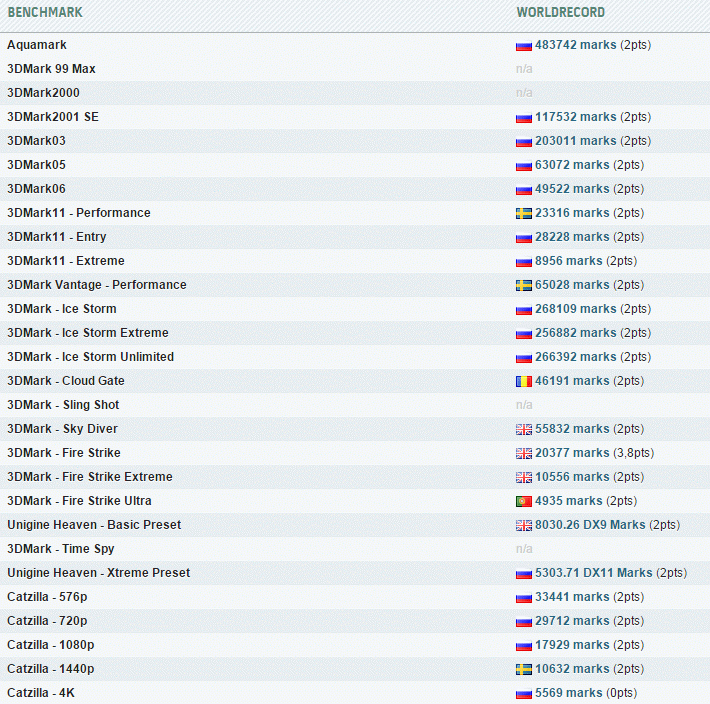Click the UK flag in 3DMark - Sky Diver row
This screenshot has width=710, height=704.
523,429
